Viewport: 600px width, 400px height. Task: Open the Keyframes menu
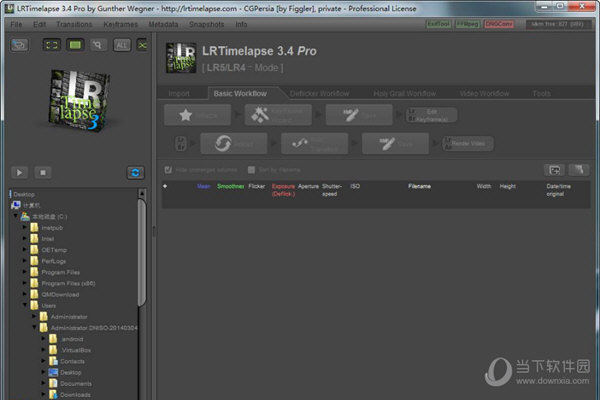coord(121,24)
